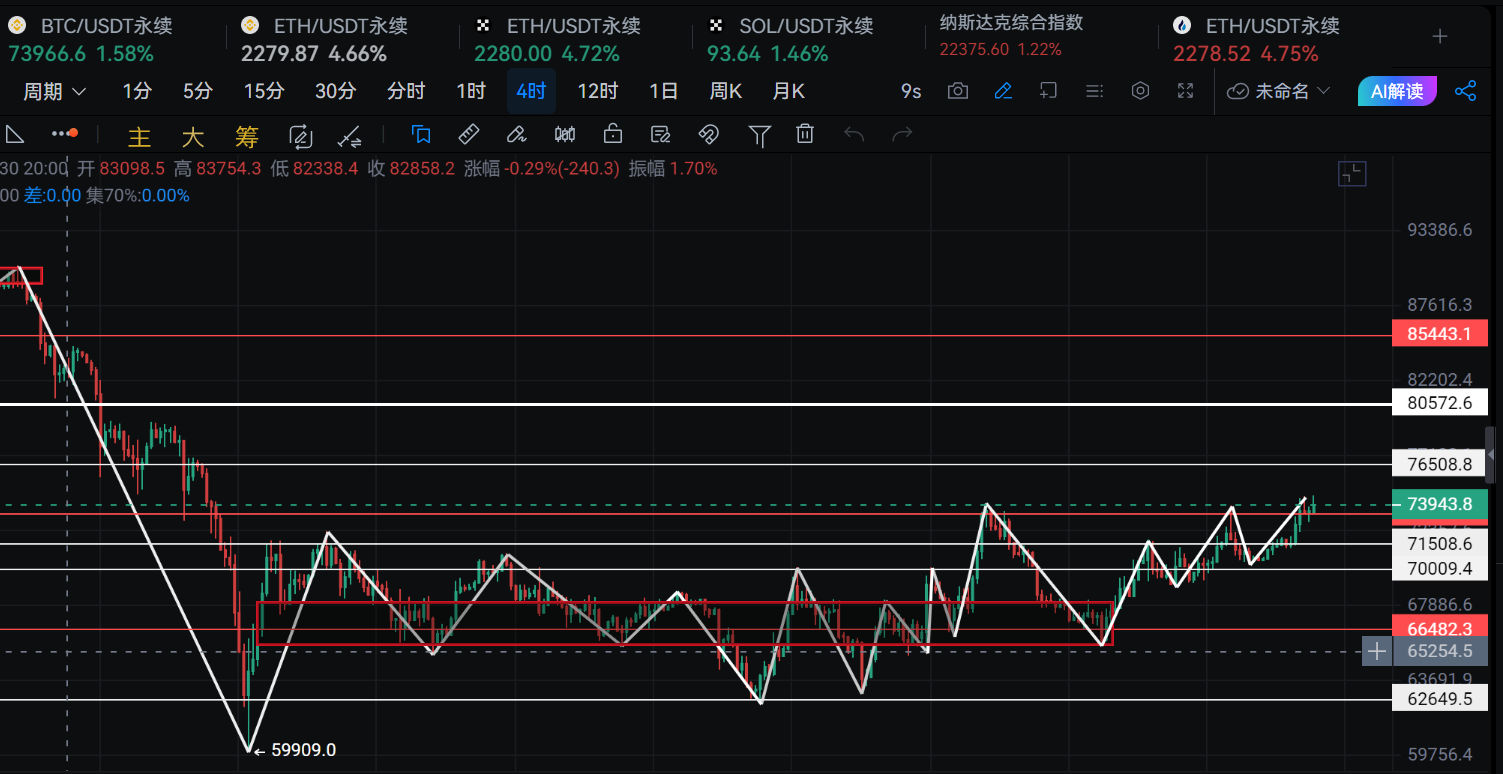The image size is (1503, 774).
Task: Expand the 周期 period dropdown
Action: [x=55, y=92]
